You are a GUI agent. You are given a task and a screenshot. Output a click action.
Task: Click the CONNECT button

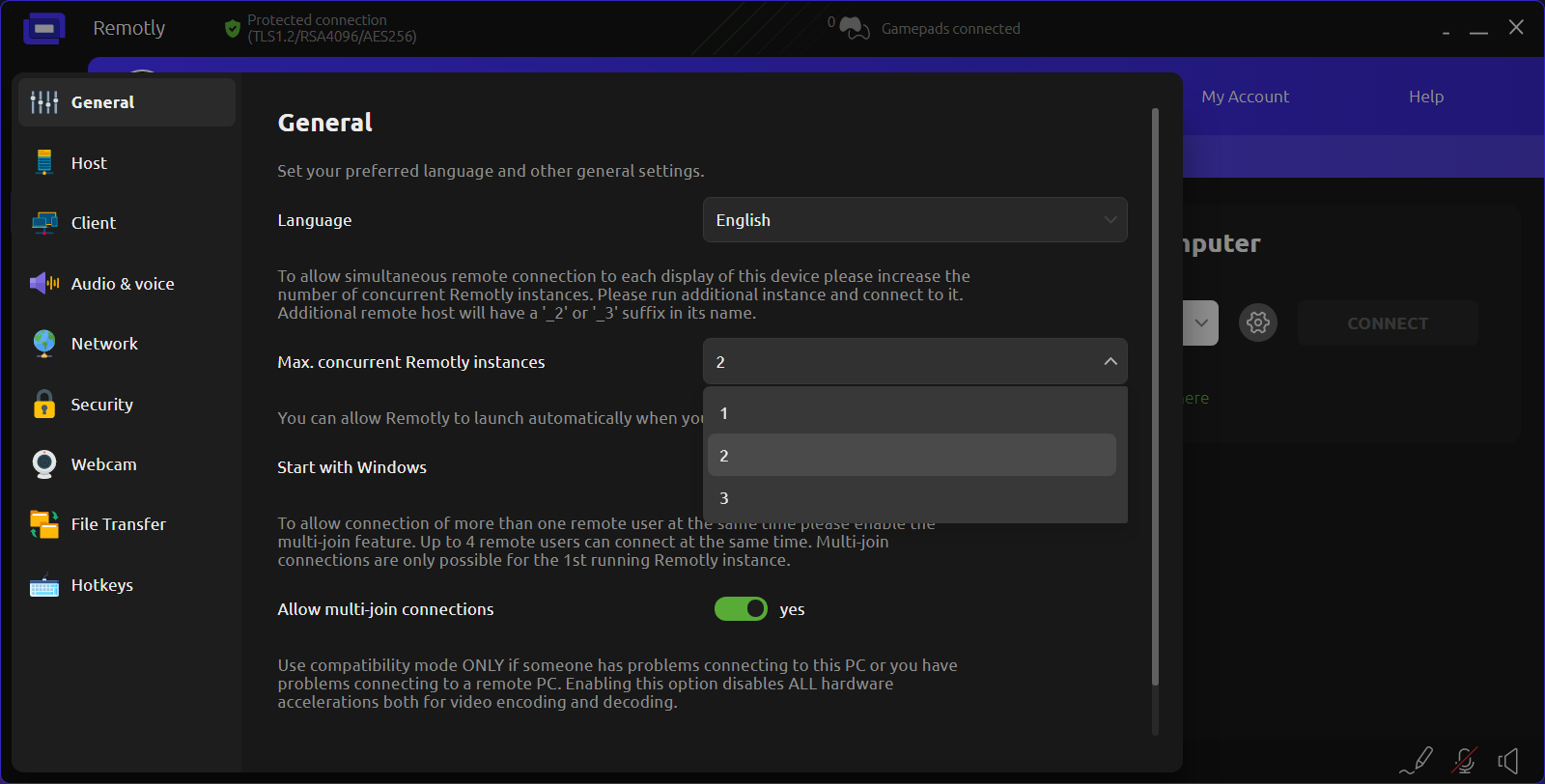pyautogui.click(x=1388, y=323)
